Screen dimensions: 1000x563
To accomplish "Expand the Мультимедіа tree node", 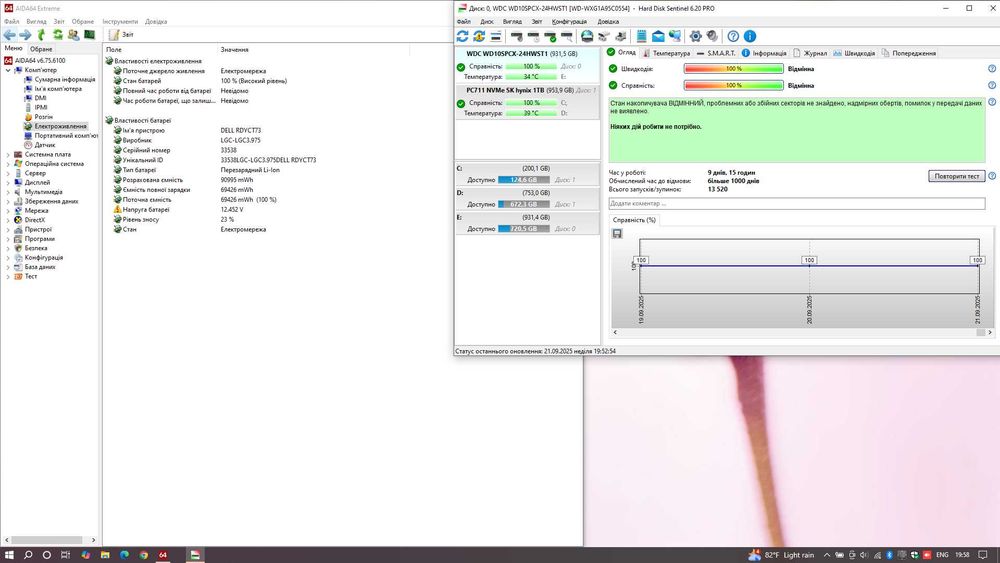I will 8,192.
